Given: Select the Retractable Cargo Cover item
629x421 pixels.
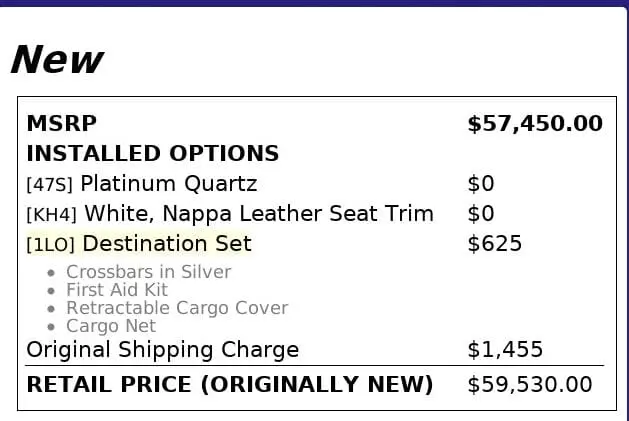Looking at the screenshot, I should pos(177,308).
